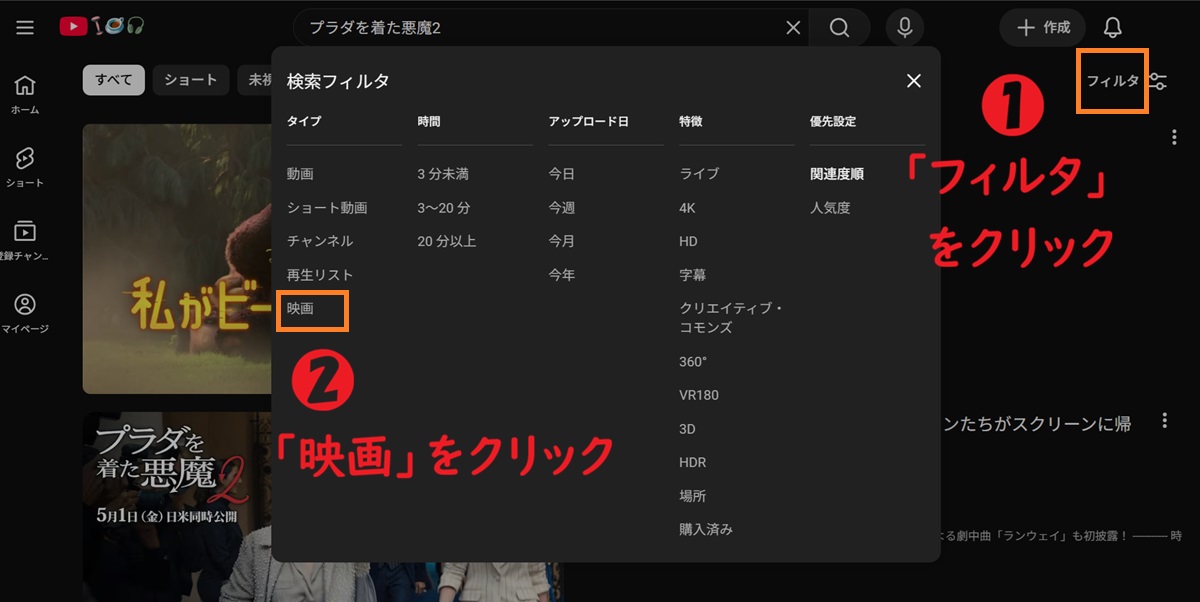The height and width of the screenshot is (602, 1200).
Task: Sort results by 関連度順
Action: 837,174
